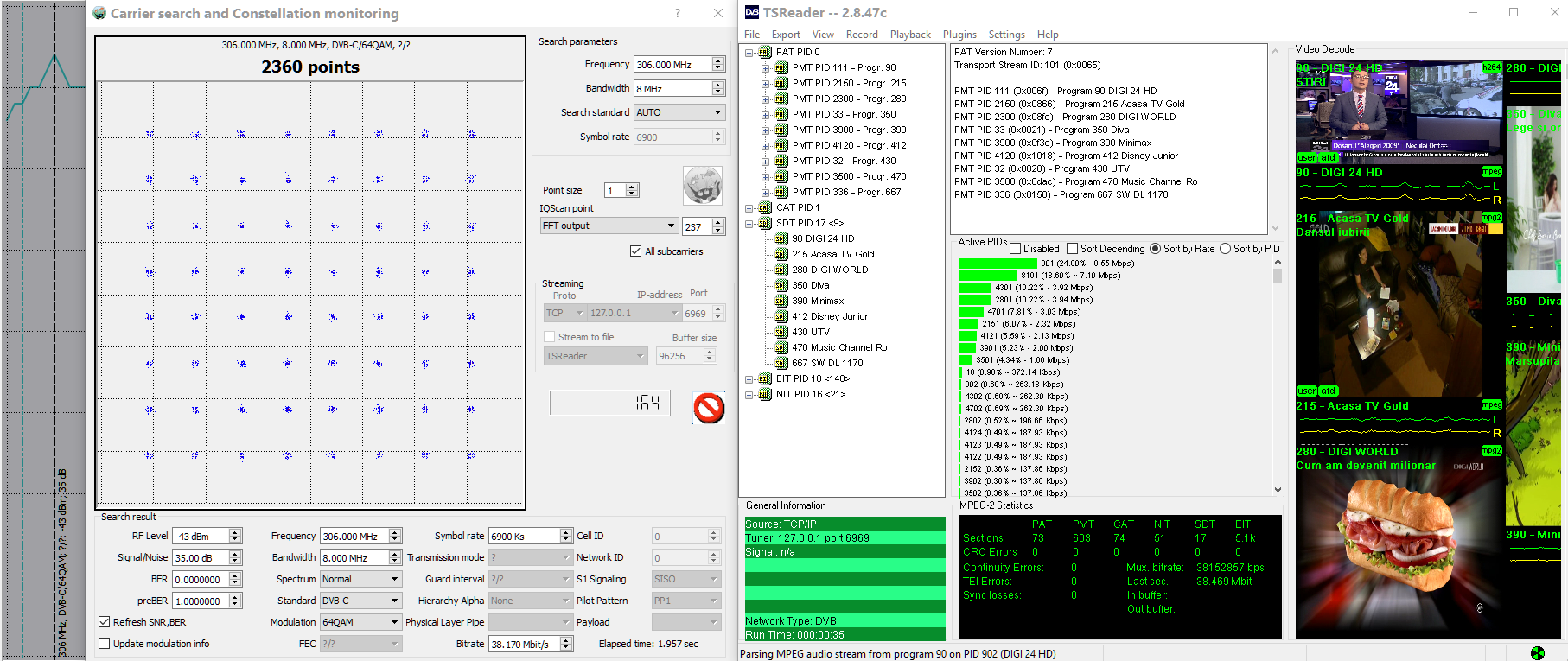Click the icon next to 280 DIGI WORLD service

pyautogui.click(x=781, y=270)
